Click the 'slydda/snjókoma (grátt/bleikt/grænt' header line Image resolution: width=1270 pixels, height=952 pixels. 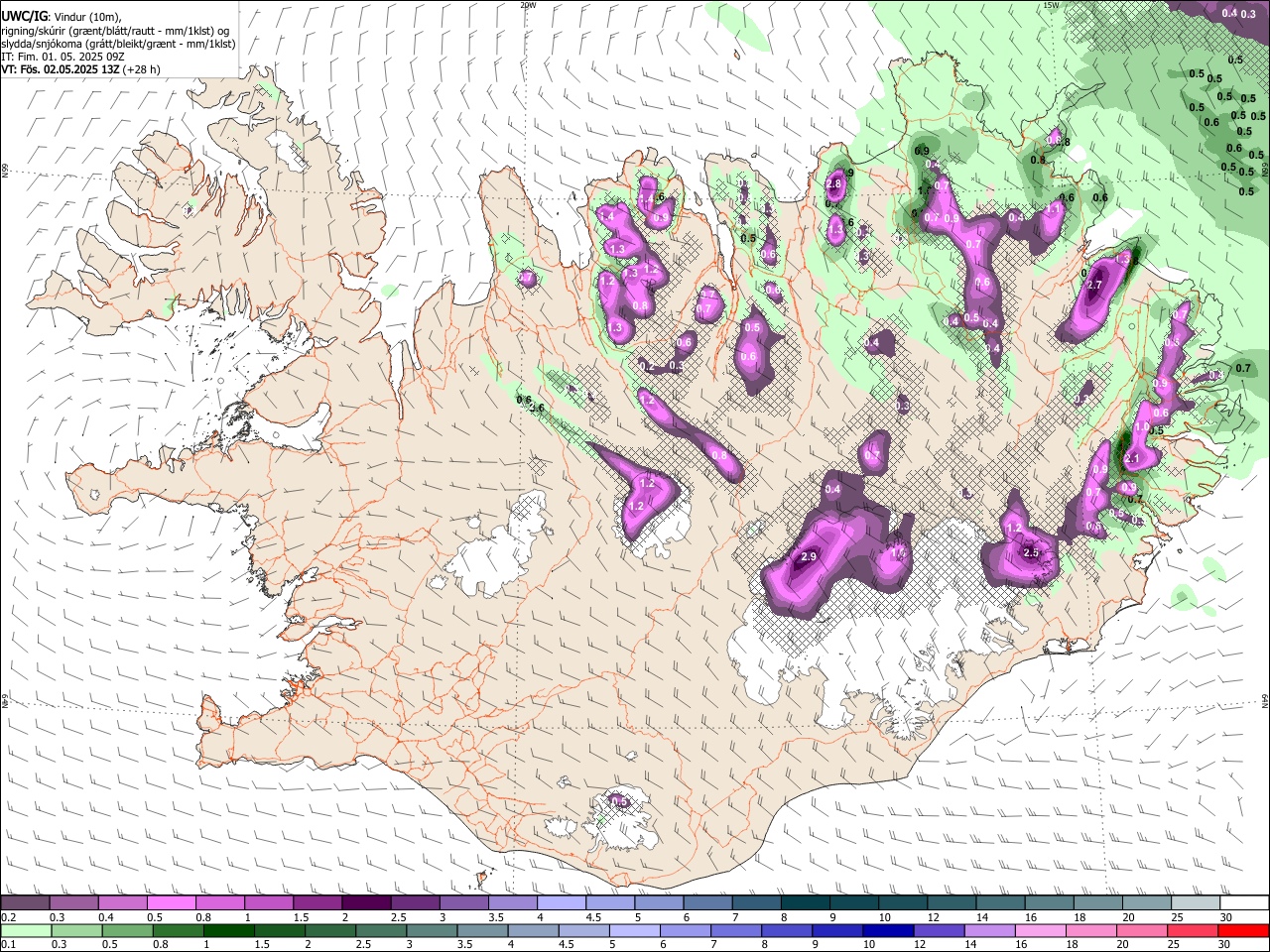click(118, 44)
